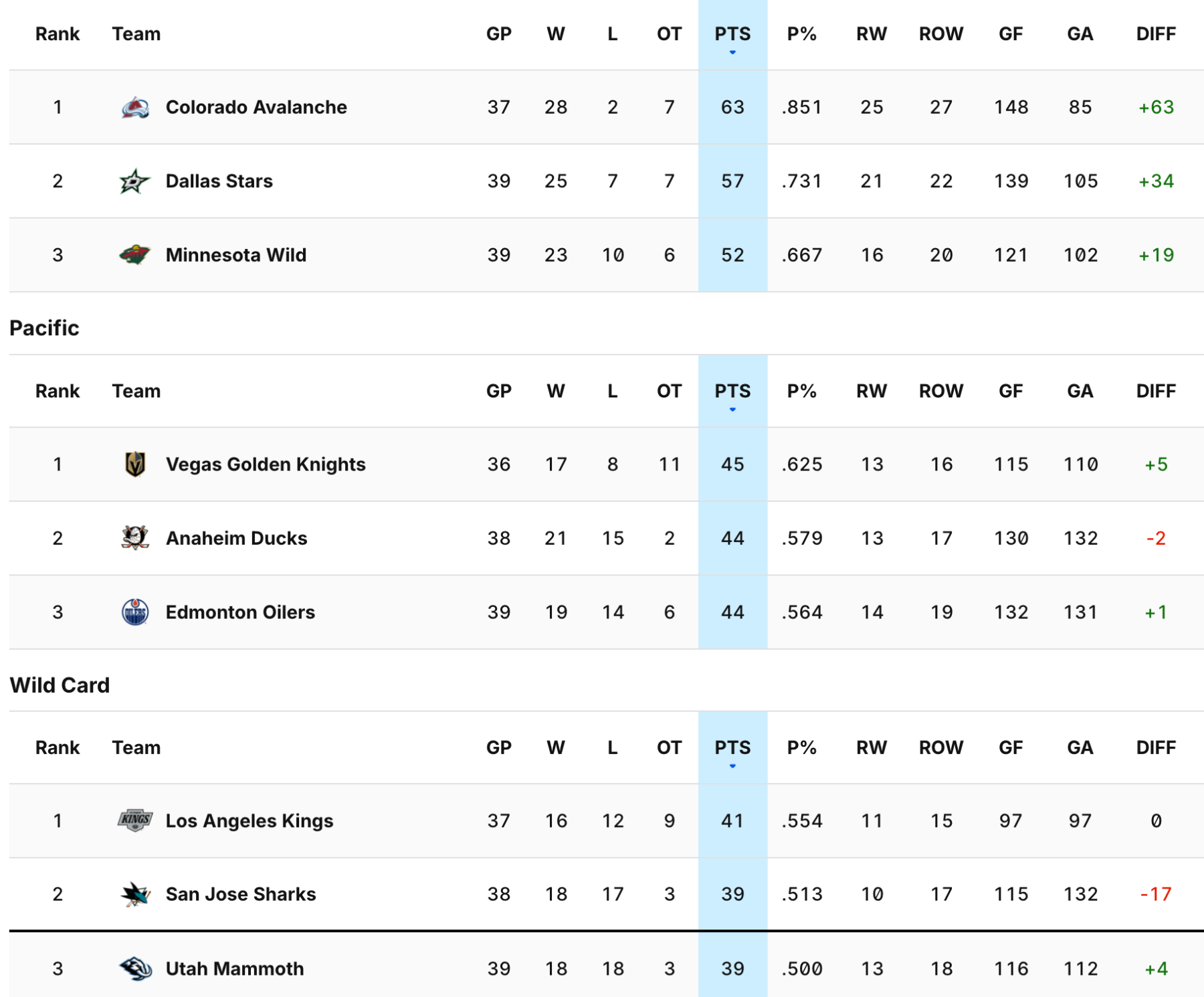Sort Wild Card standings by DIFF column
The height and width of the screenshot is (997, 1204).
click(x=1156, y=747)
